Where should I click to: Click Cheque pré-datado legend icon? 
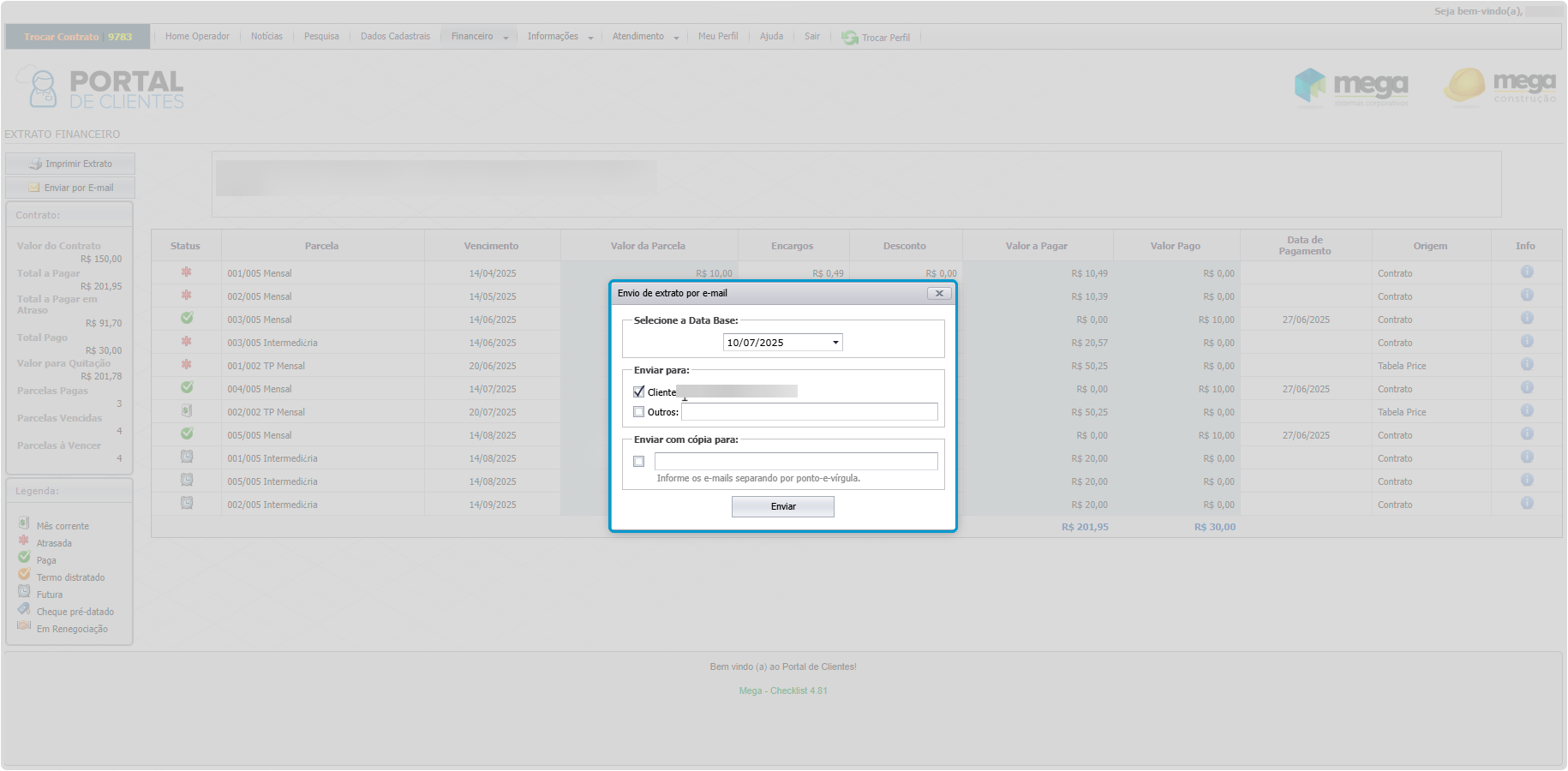click(24, 608)
